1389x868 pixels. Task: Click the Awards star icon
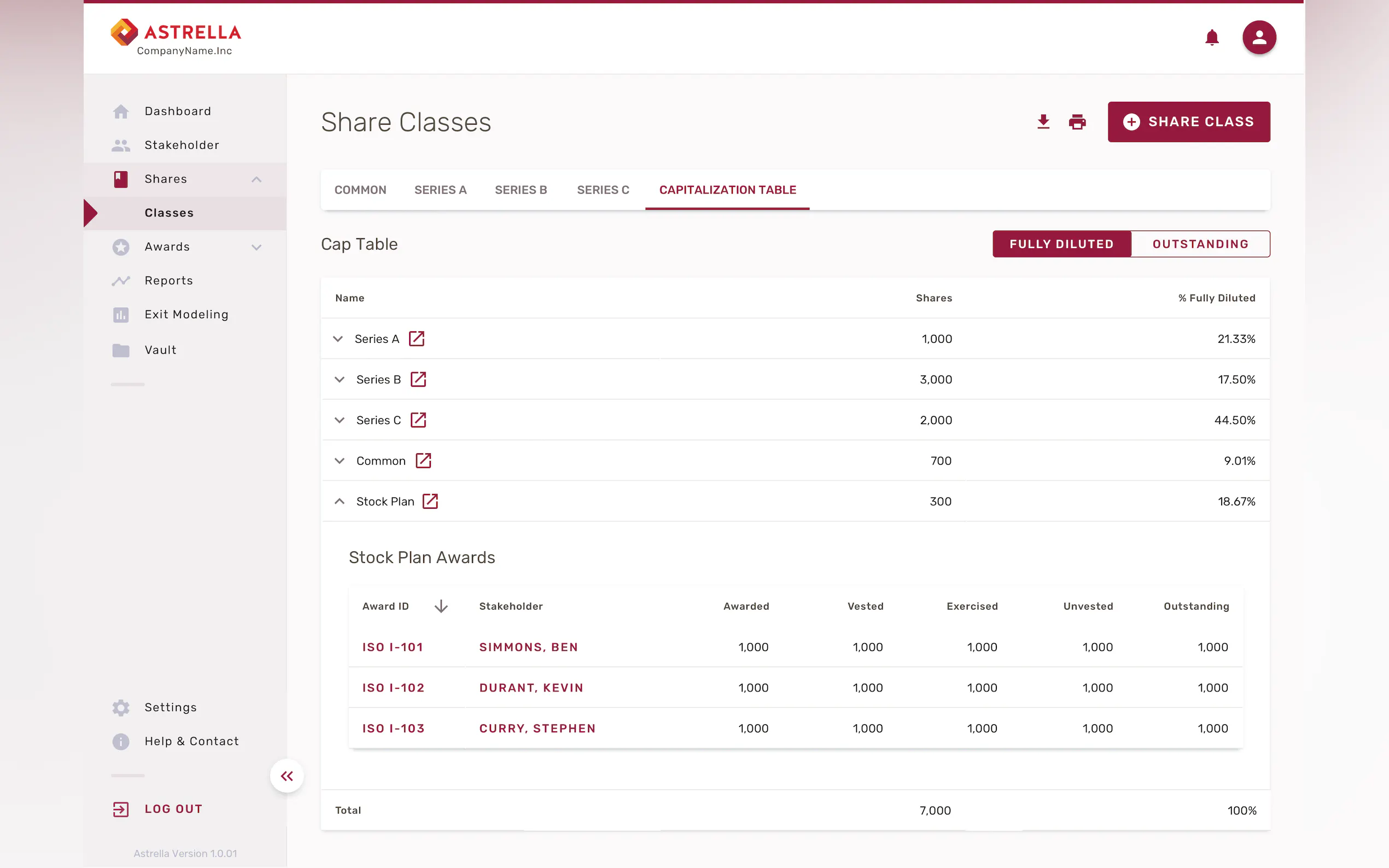pos(121,247)
